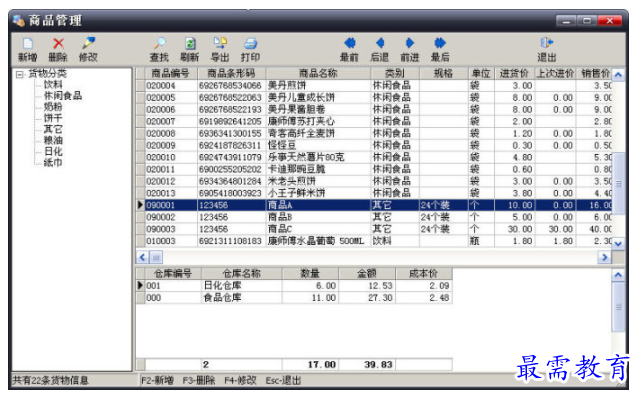
Task: Click the 成本价 column header
Action: [x=424, y=274]
